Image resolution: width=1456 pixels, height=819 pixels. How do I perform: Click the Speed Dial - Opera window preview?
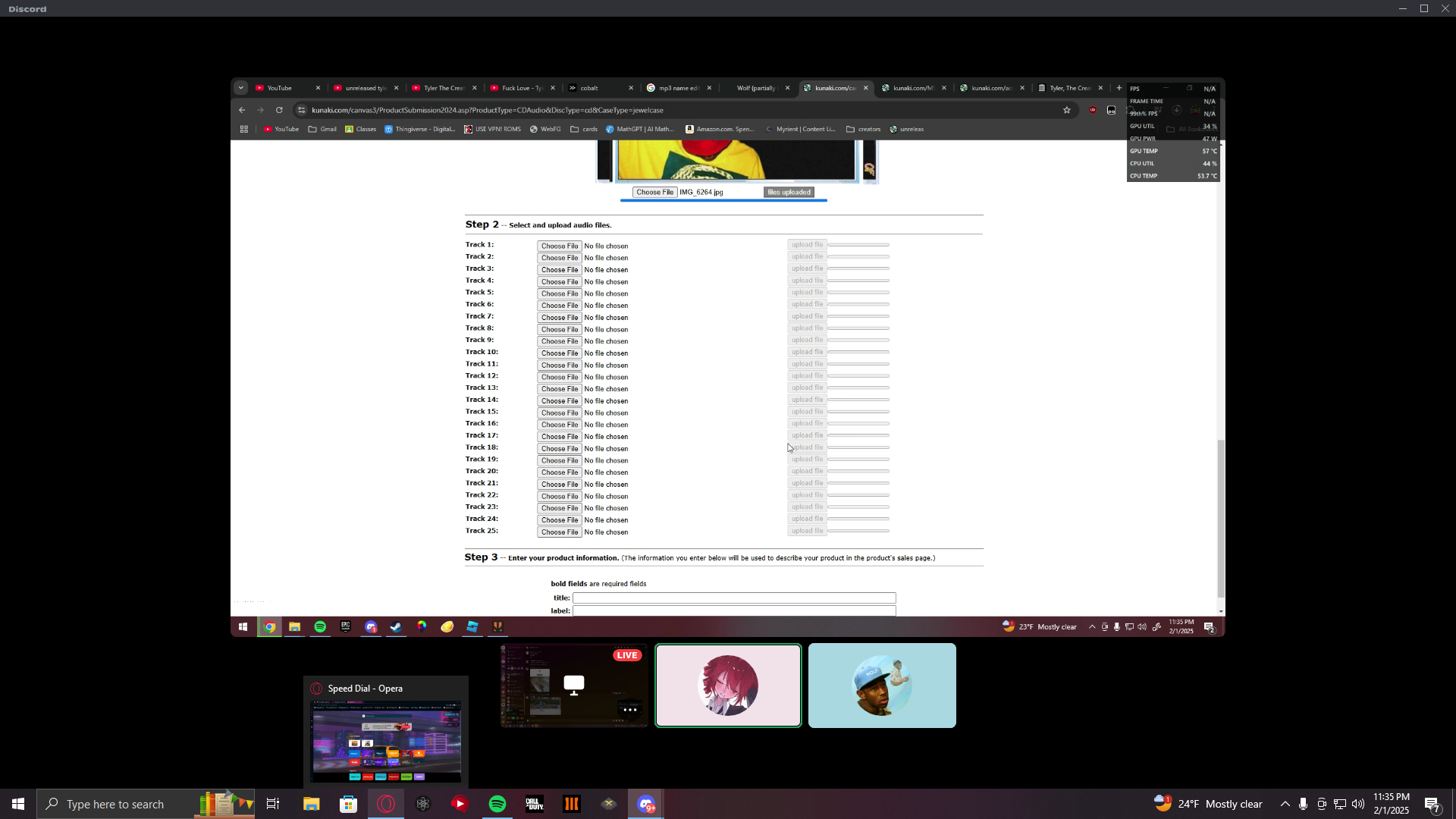[x=385, y=741]
